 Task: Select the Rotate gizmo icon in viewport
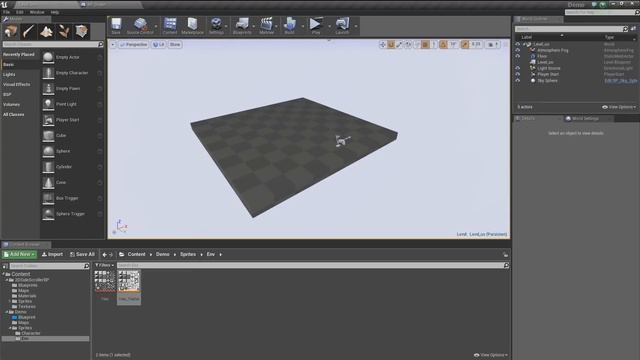click(391, 44)
